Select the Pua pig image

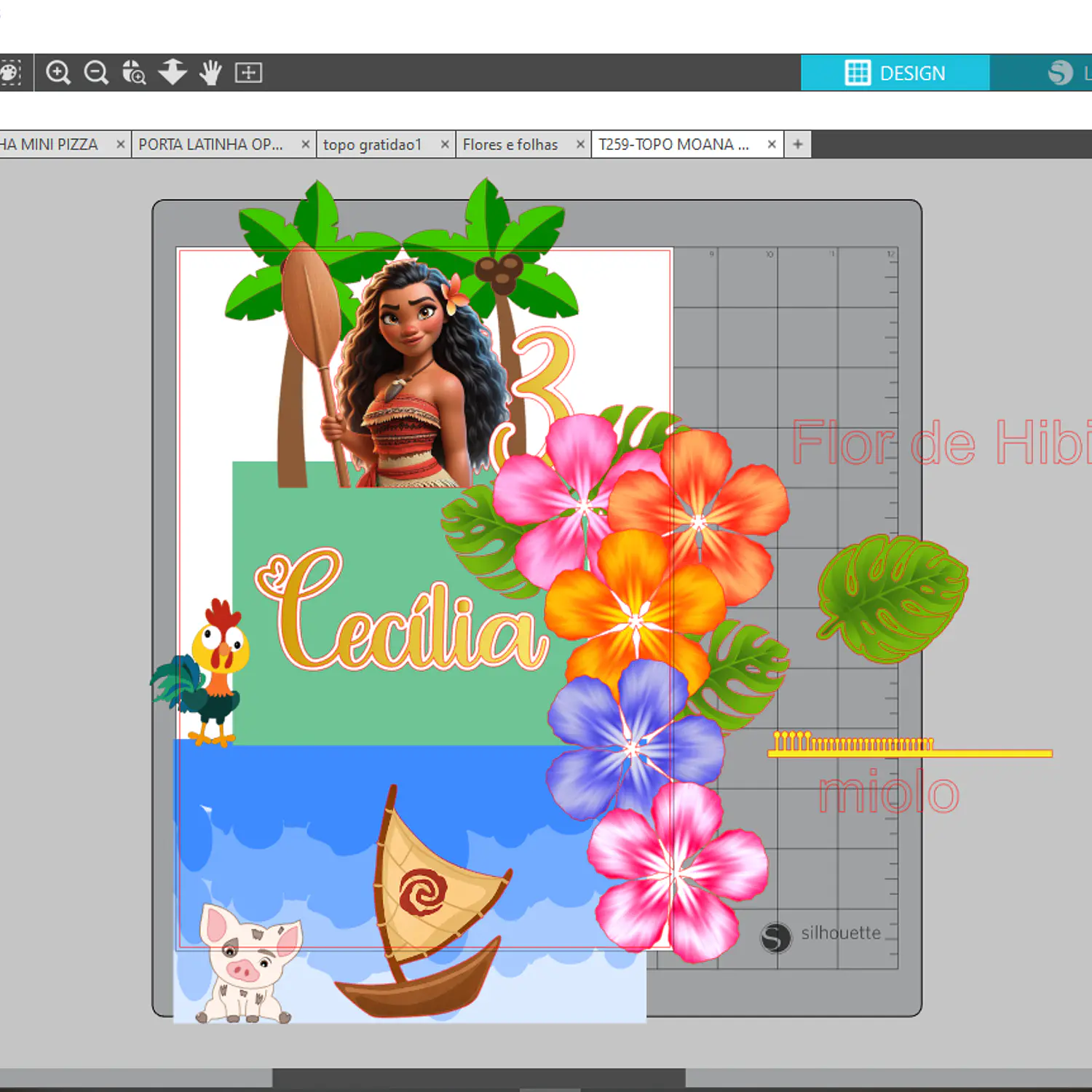248,962
